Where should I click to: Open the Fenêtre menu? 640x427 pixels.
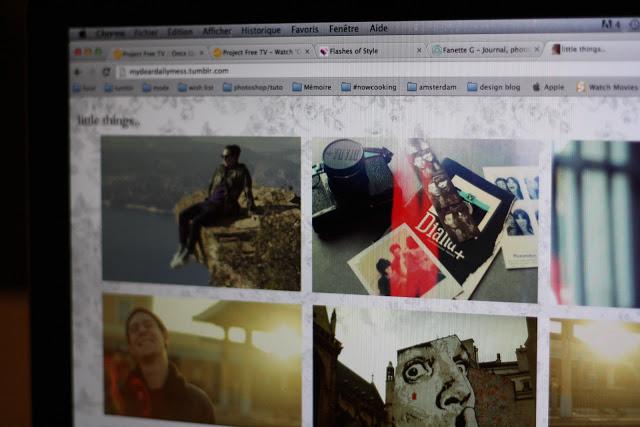click(343, 29)
